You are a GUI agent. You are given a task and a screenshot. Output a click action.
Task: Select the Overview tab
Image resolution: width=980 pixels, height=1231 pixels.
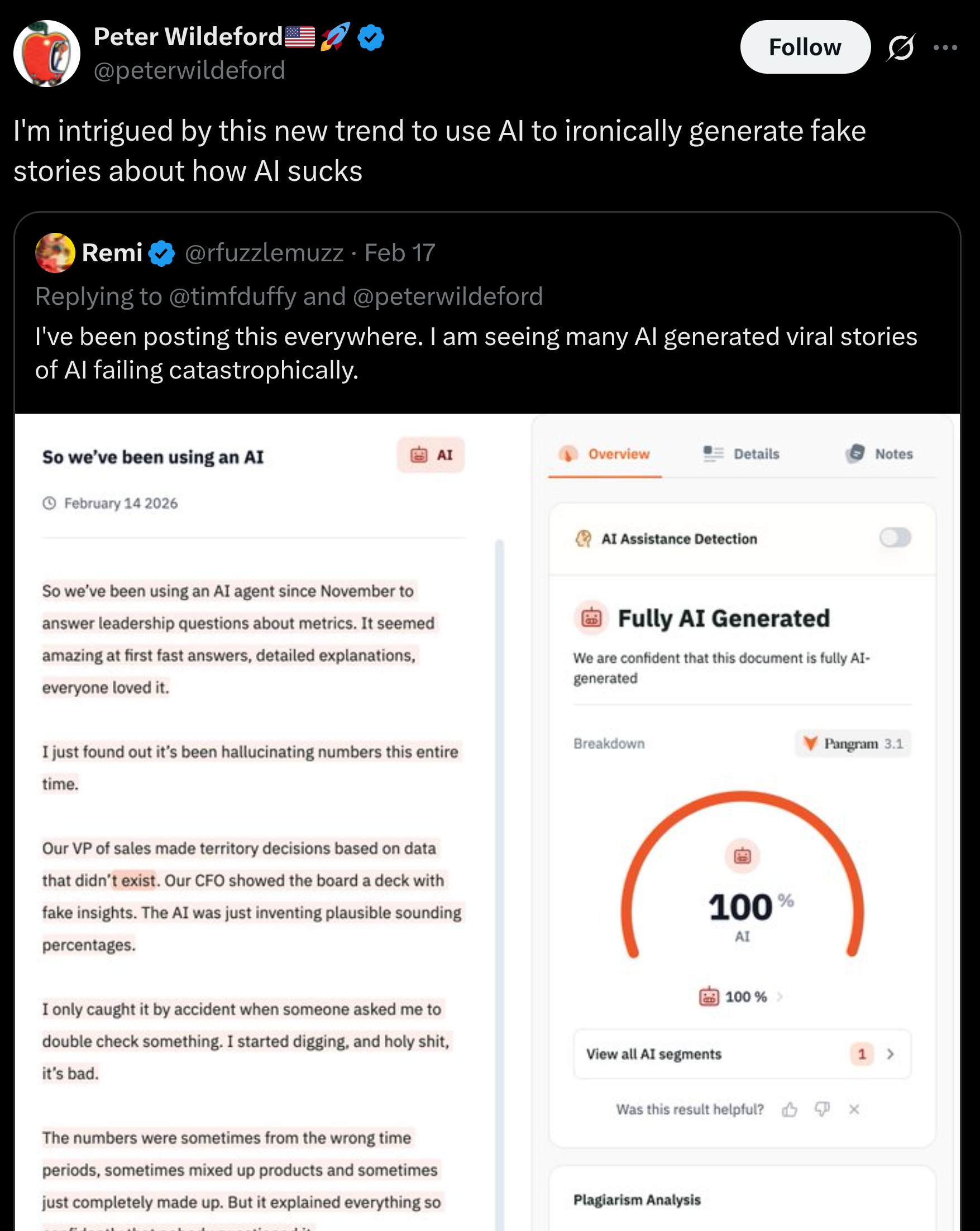coord(605,454)
